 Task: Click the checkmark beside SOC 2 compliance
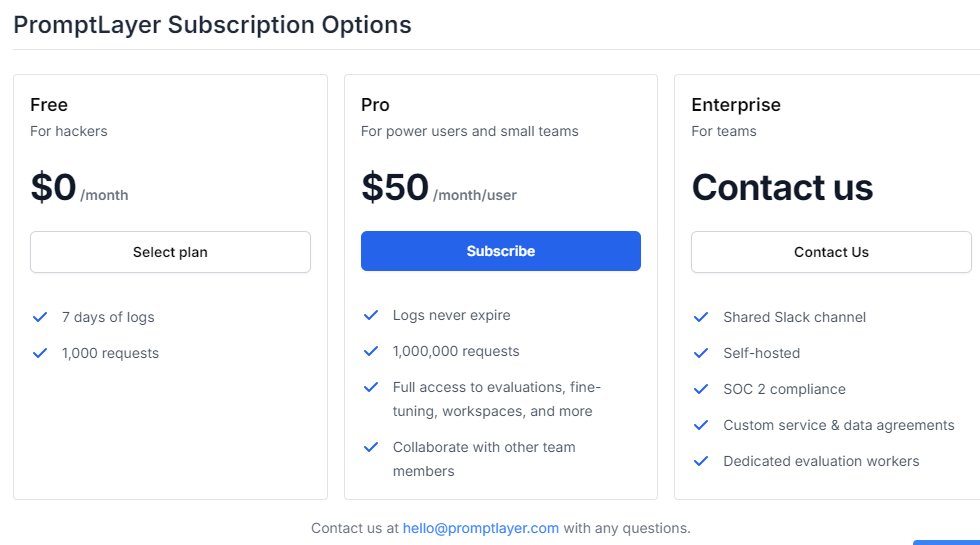701,389
